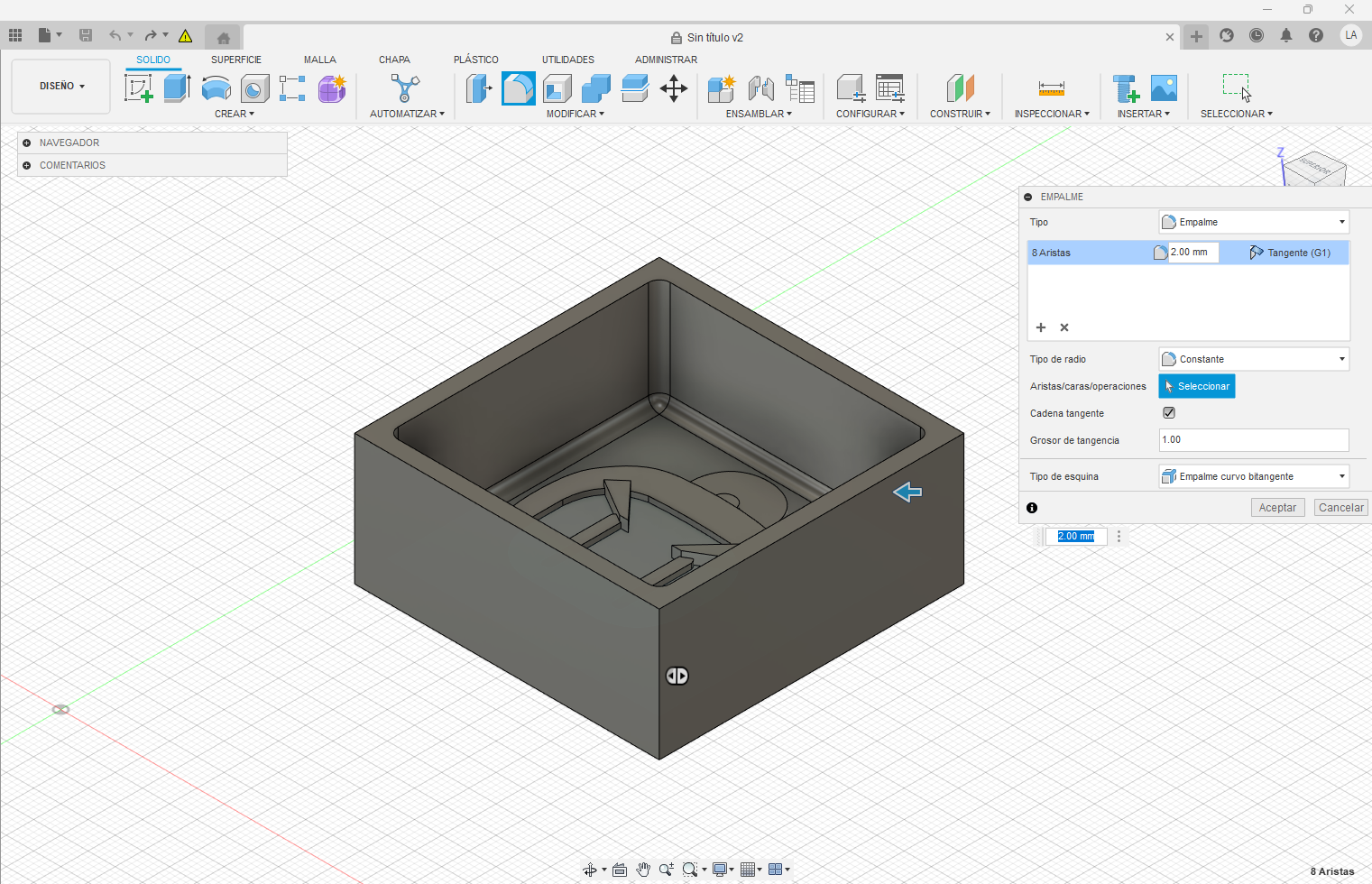Screen dimensions: 1372x884
Task: Select the Pan hand tool
Action: click(x=643, y=870)
